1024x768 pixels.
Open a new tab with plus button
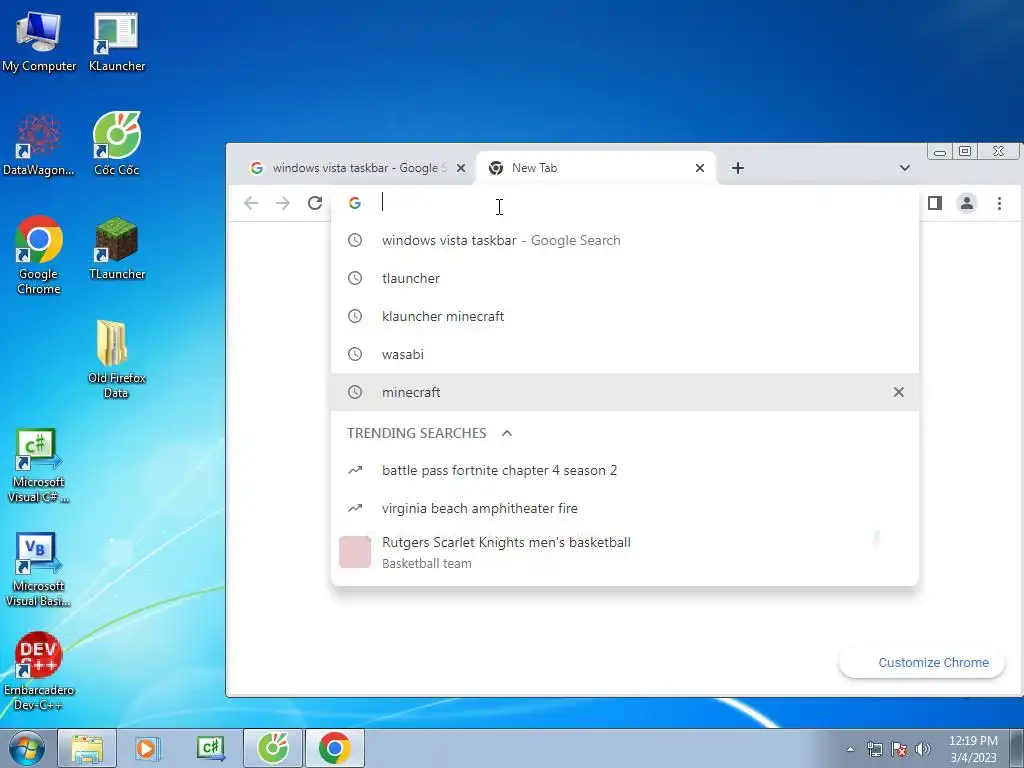[x=738, y=168]
